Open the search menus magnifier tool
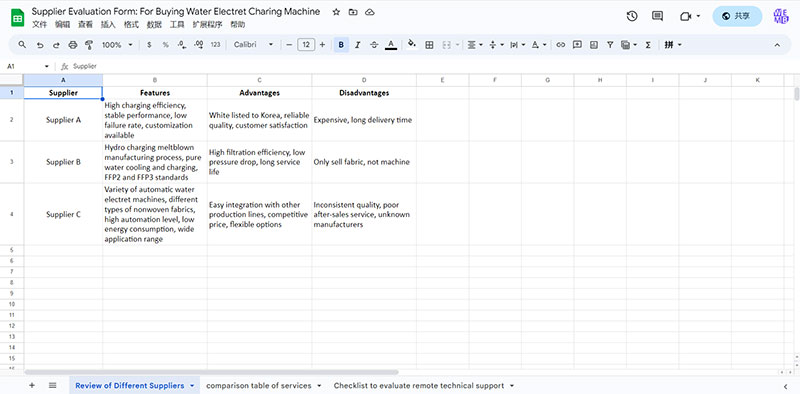This screenshot has height=394, width=800. click(22, 45)
